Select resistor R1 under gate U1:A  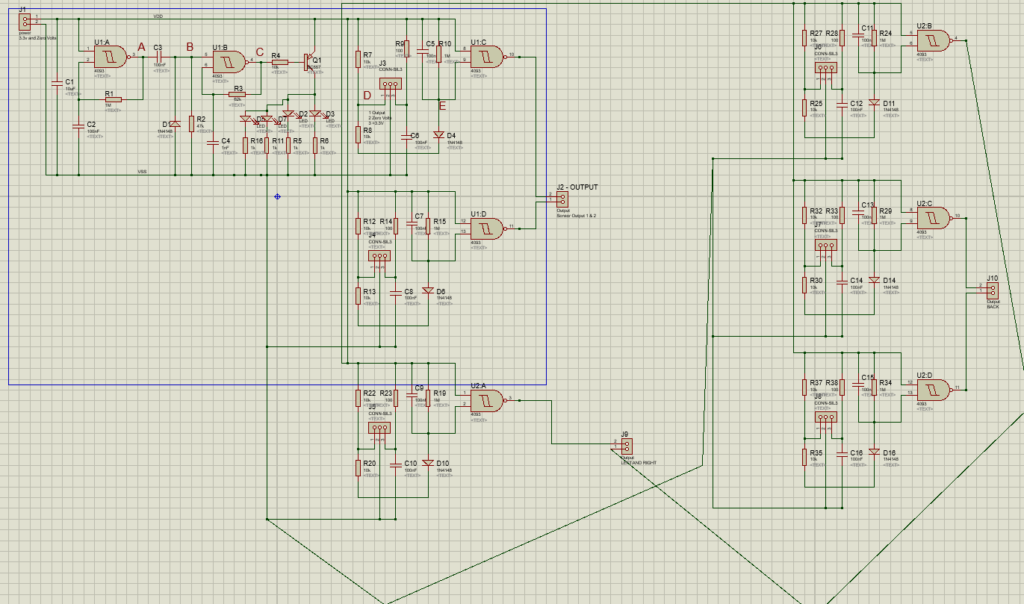[111, 99]
